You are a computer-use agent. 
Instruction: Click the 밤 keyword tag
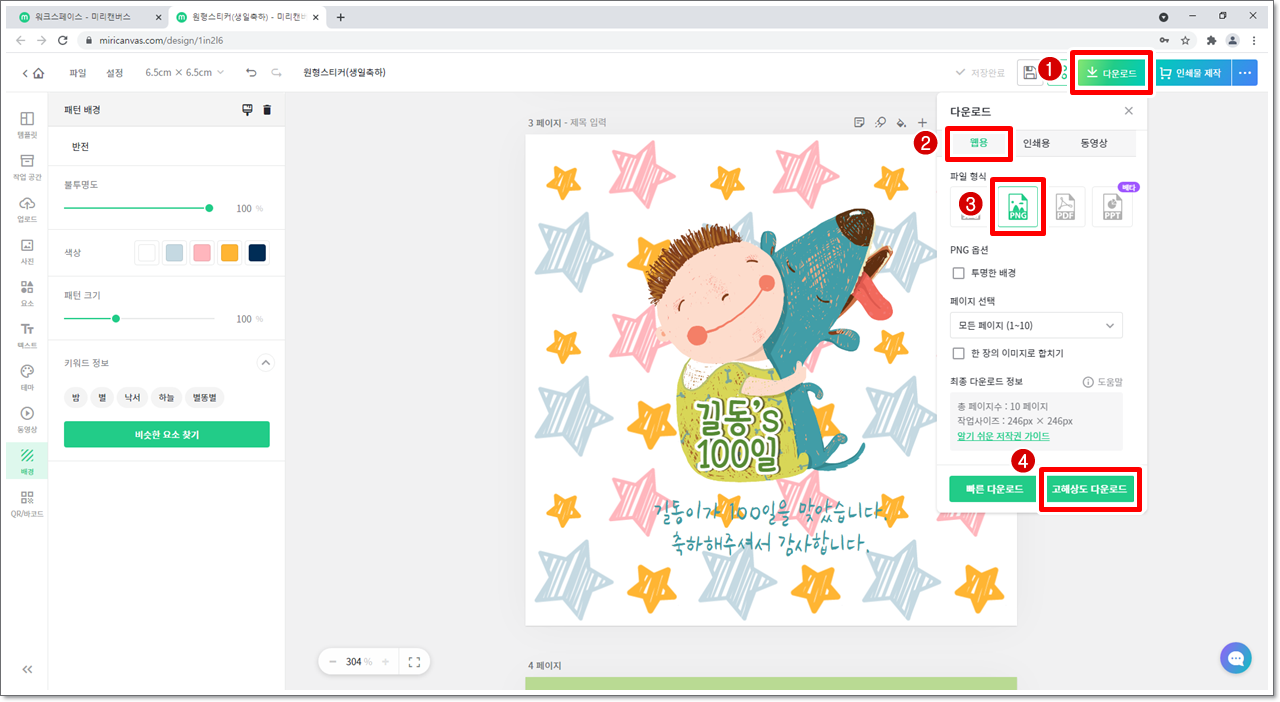pos(75,398)
